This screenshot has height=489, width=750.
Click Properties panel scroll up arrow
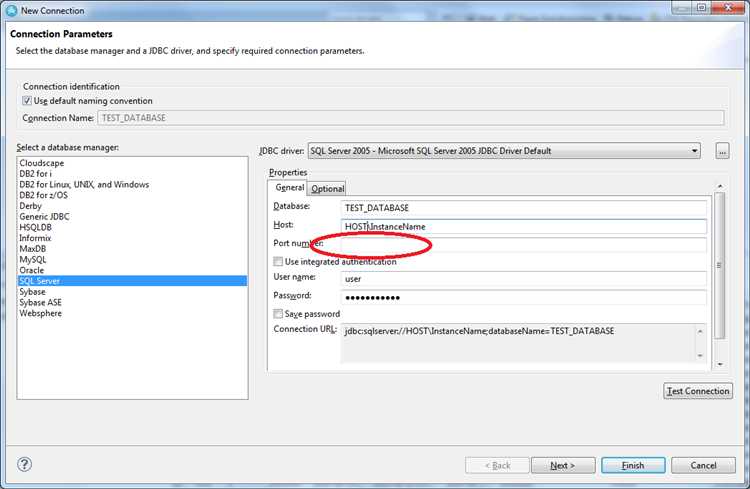pyautogui.click(x=720, y=186)
